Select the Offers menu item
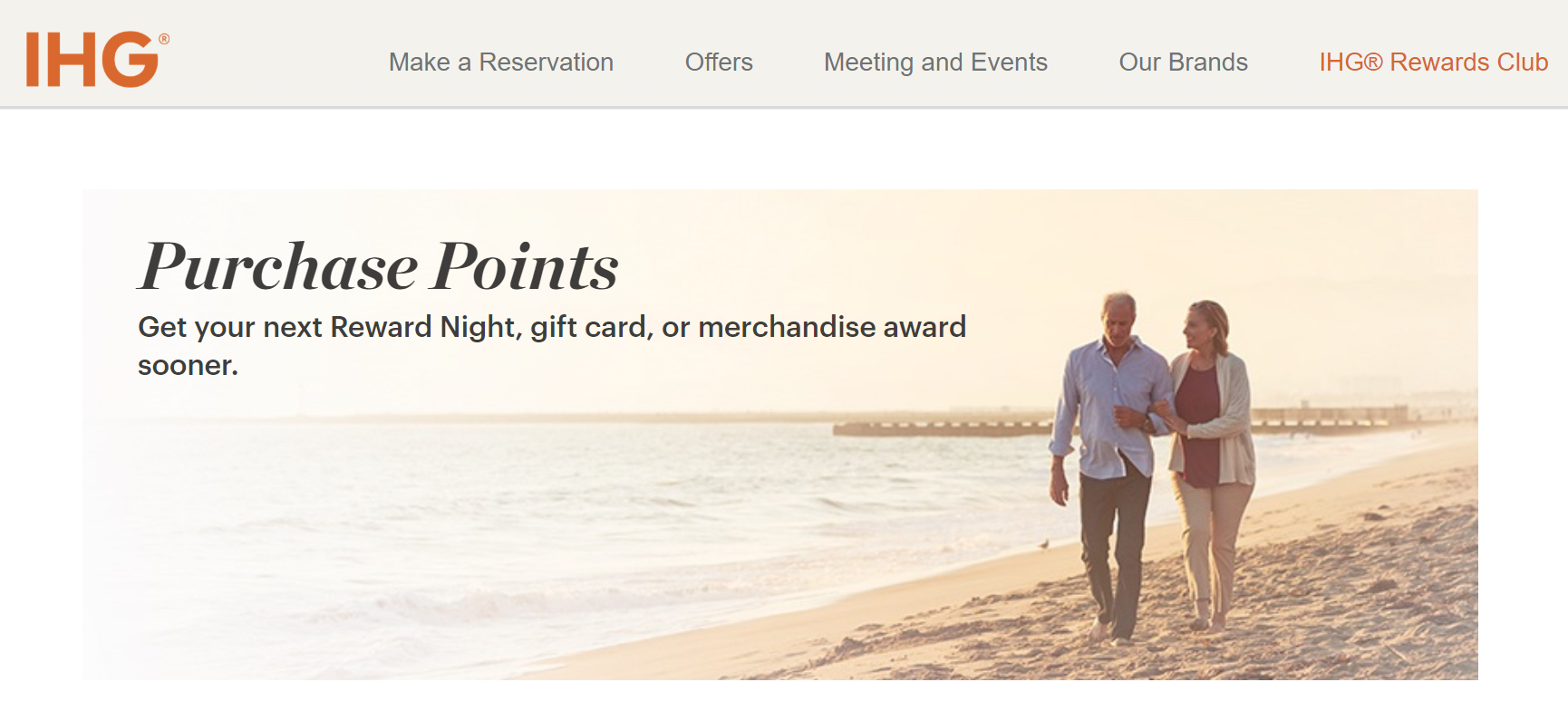This screenshot has height=711, width=1568. 719,62
